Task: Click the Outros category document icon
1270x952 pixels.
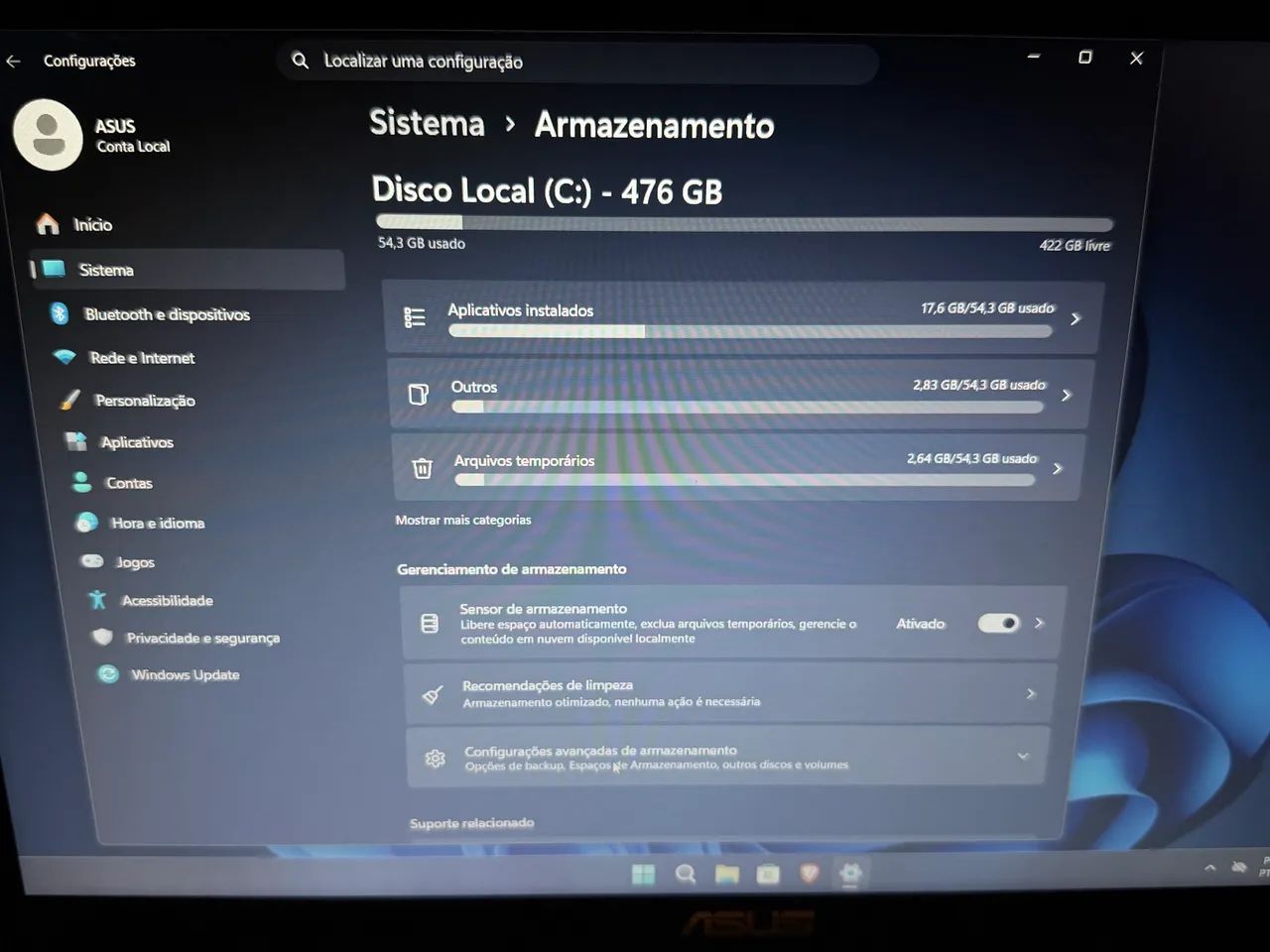Action: click(419, 395)
